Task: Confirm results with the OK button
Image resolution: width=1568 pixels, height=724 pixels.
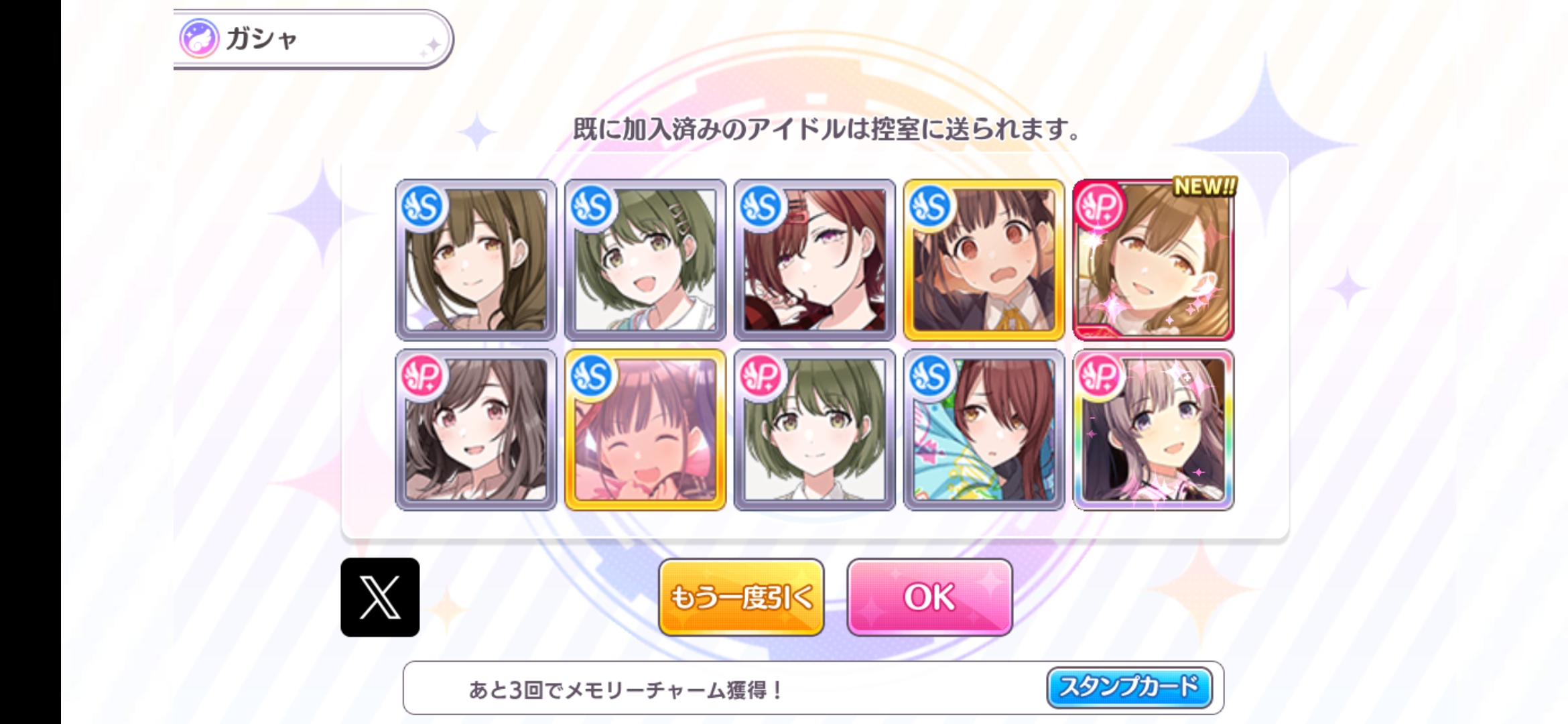Action: (x=929, y=597)
